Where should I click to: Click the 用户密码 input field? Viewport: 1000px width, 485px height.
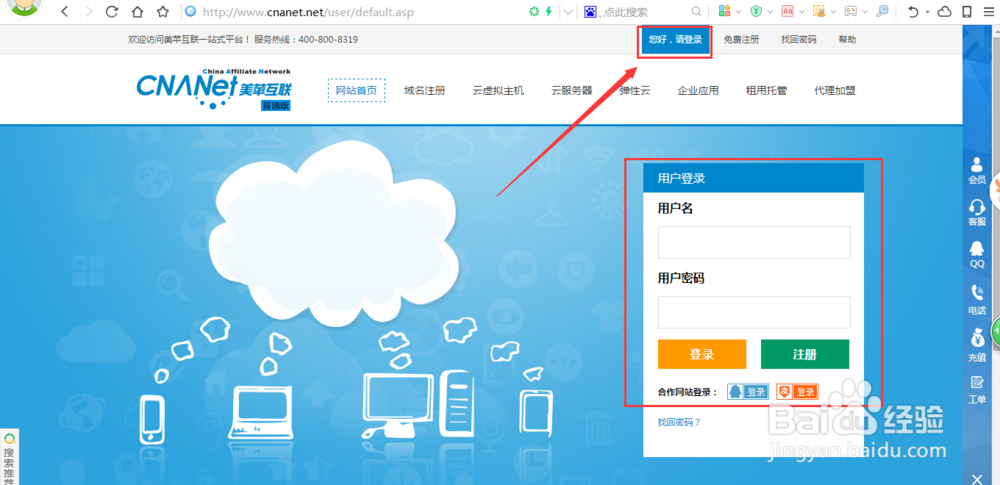click(754, 312)
